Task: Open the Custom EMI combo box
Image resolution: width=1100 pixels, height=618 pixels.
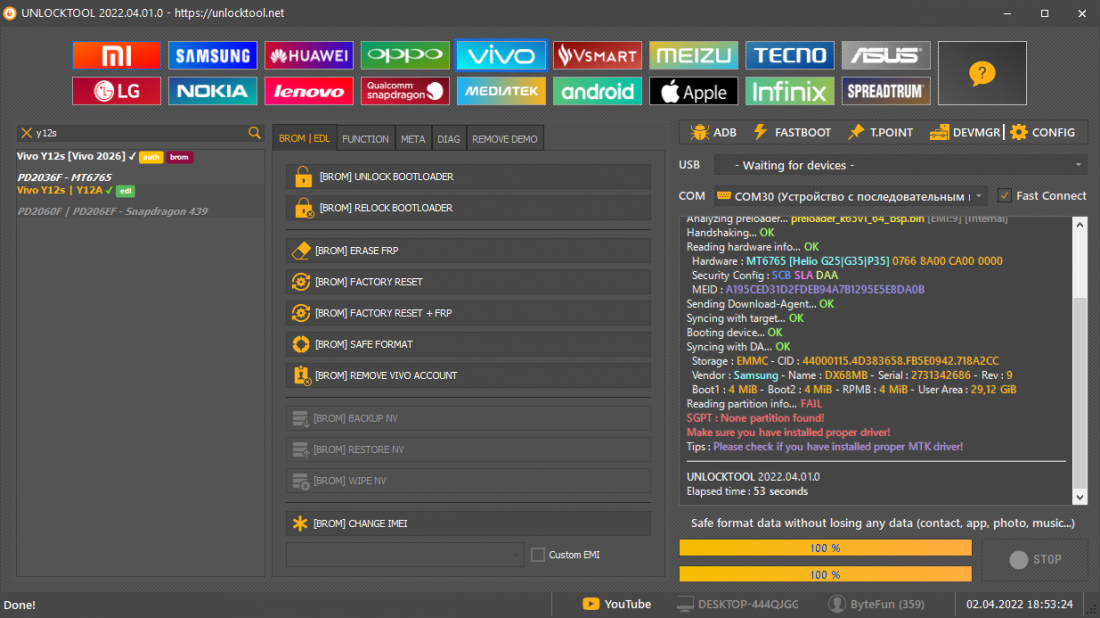Action: point(405,555)
